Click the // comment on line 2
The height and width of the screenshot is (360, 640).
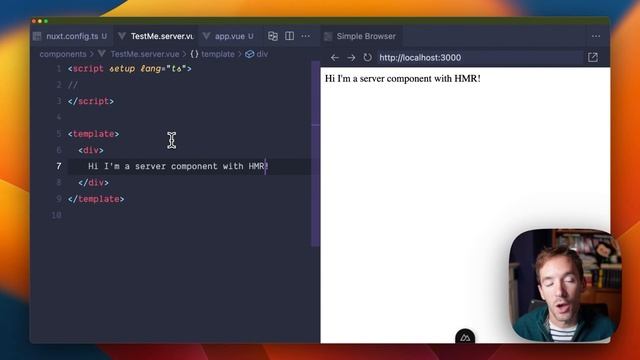point(73,85)
